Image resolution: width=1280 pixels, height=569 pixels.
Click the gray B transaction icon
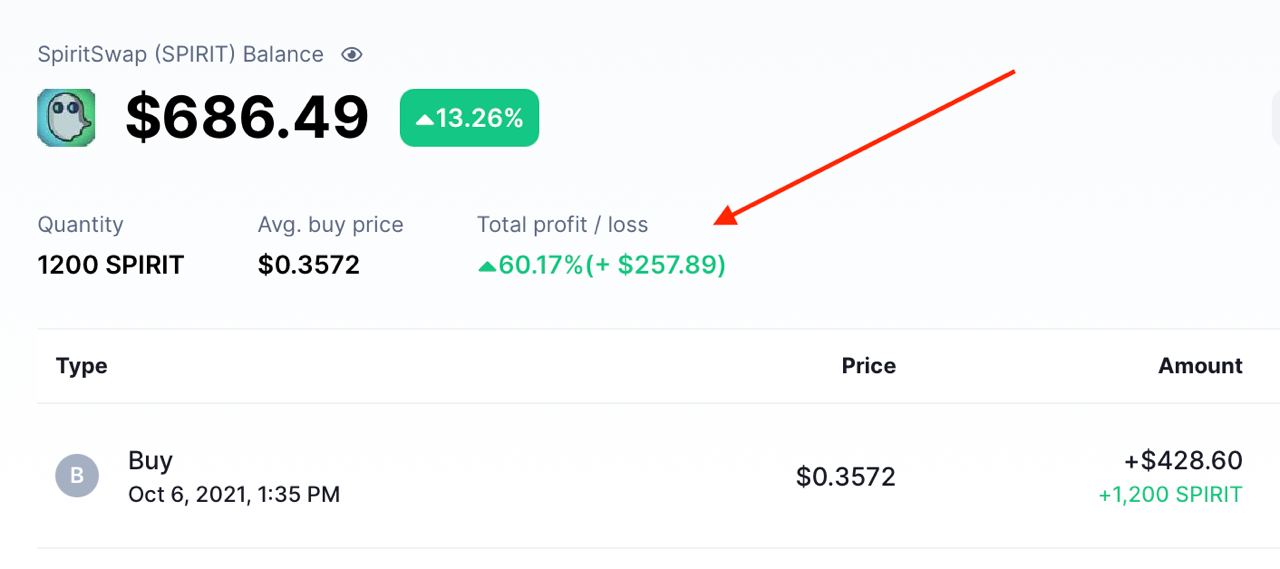(x=77, y=476)
